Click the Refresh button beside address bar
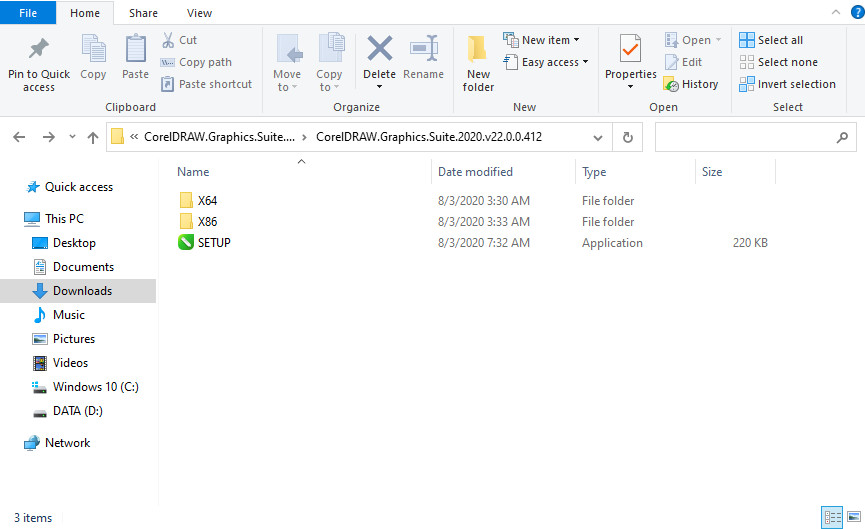Screen dimensions: 865x529 (x=627, y=137)
